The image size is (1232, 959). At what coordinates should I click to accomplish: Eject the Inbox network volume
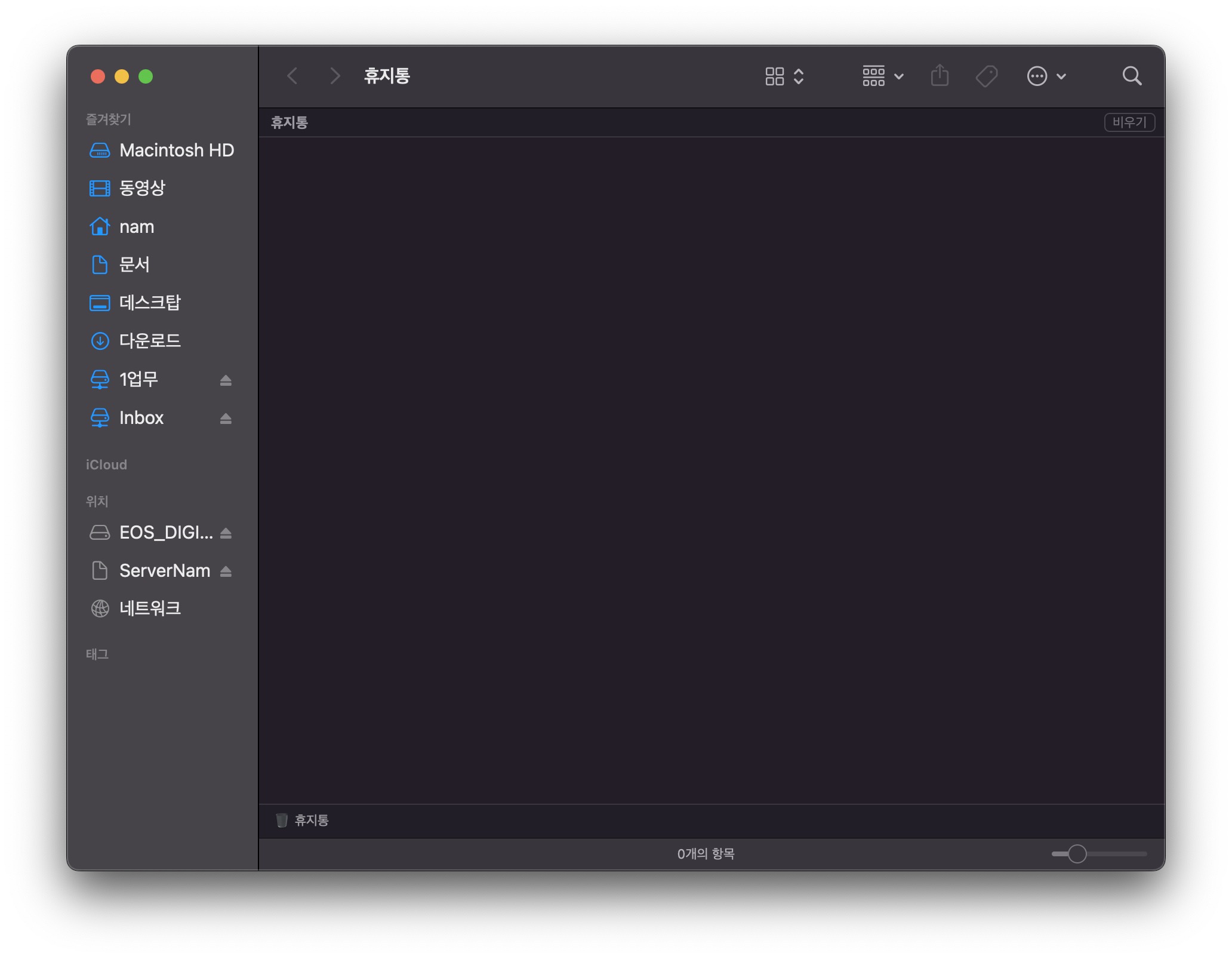226,419
